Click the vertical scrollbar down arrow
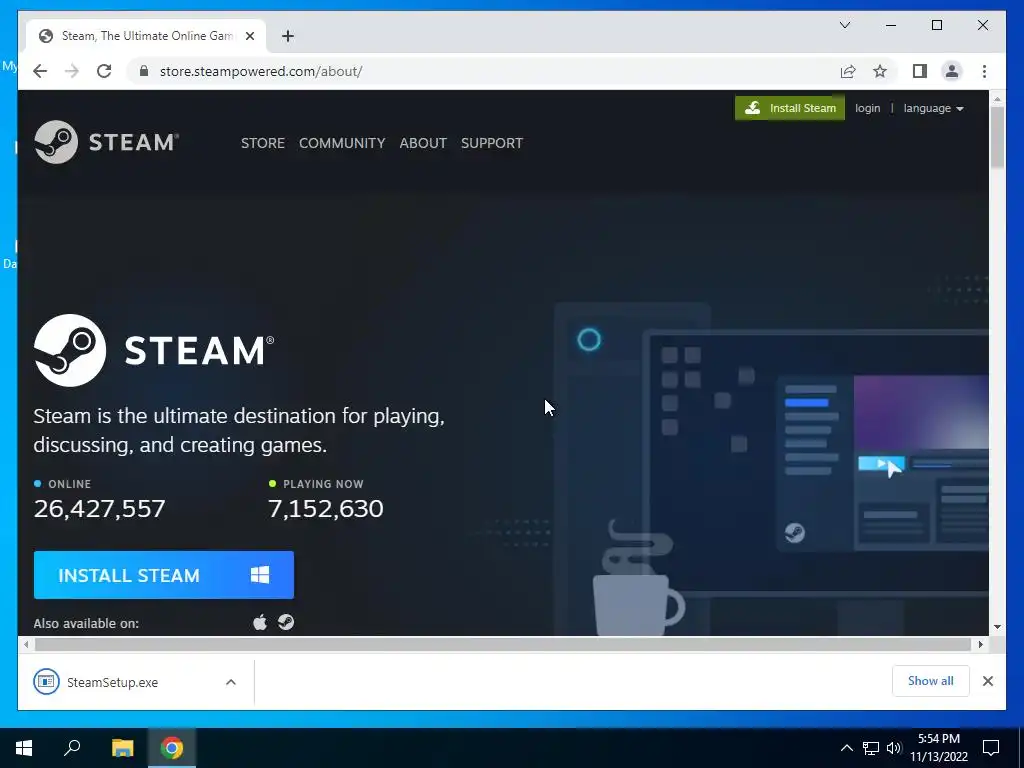The image size is (1024, 768). point(997,627)
